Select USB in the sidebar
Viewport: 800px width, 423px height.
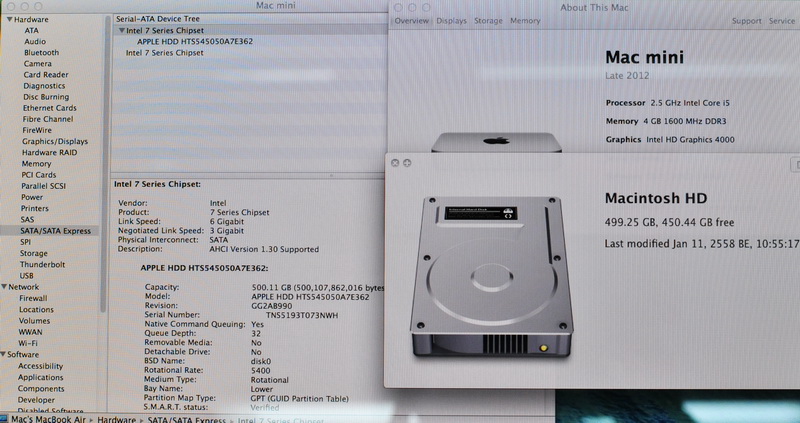coord(27,276)
